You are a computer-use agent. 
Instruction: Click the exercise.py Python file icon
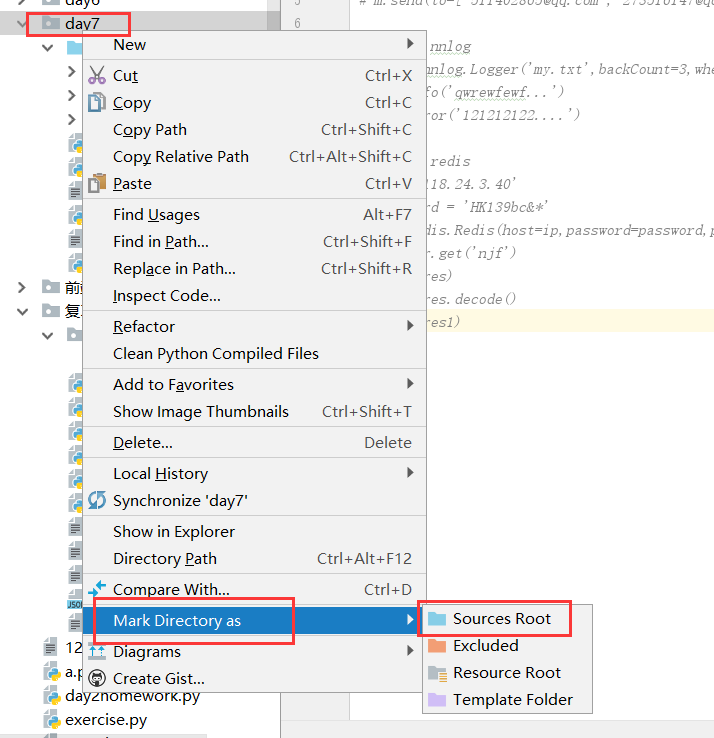click(52, 720)
